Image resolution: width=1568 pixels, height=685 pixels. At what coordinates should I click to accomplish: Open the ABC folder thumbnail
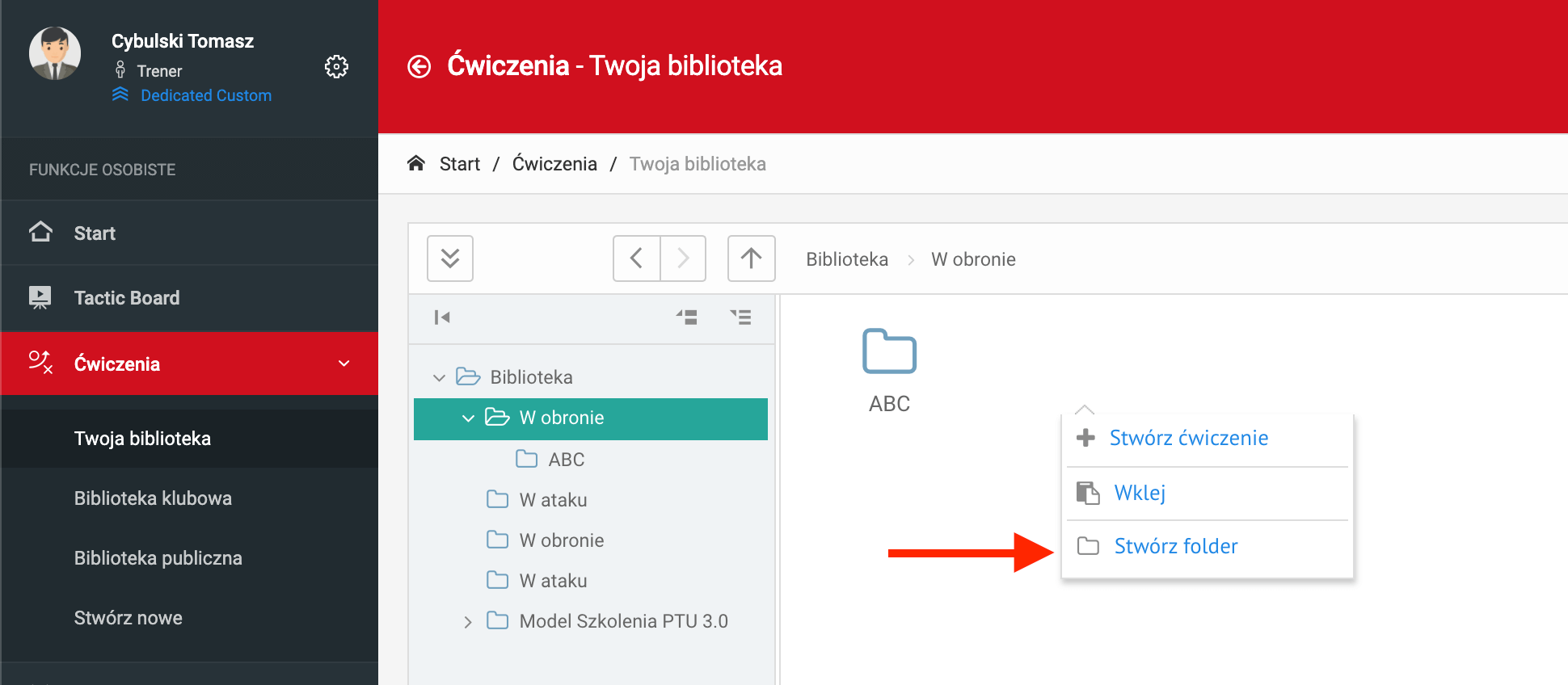889,353
